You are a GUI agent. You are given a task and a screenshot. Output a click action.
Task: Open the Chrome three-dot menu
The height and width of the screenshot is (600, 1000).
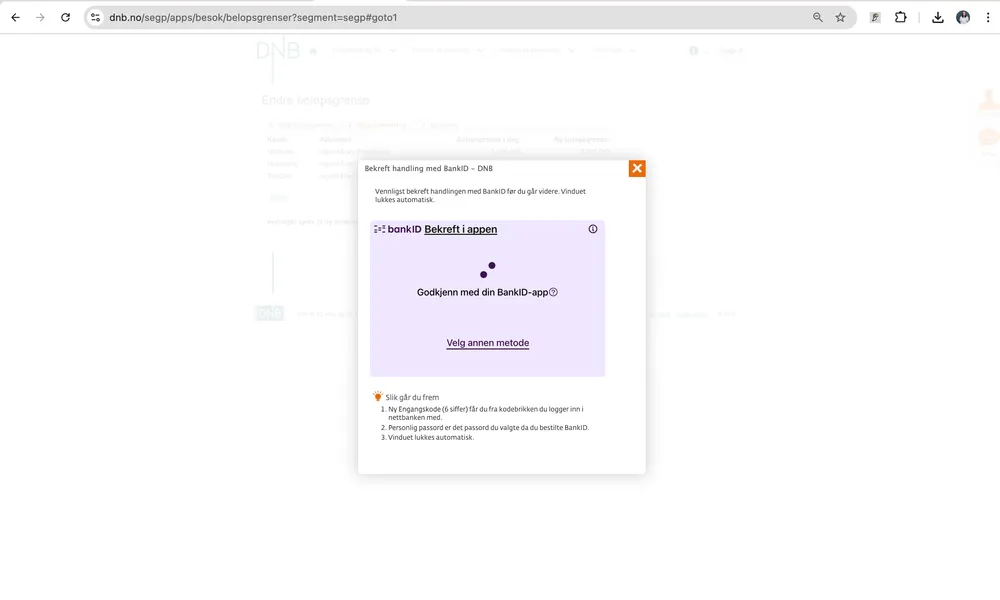coord(986,17)
